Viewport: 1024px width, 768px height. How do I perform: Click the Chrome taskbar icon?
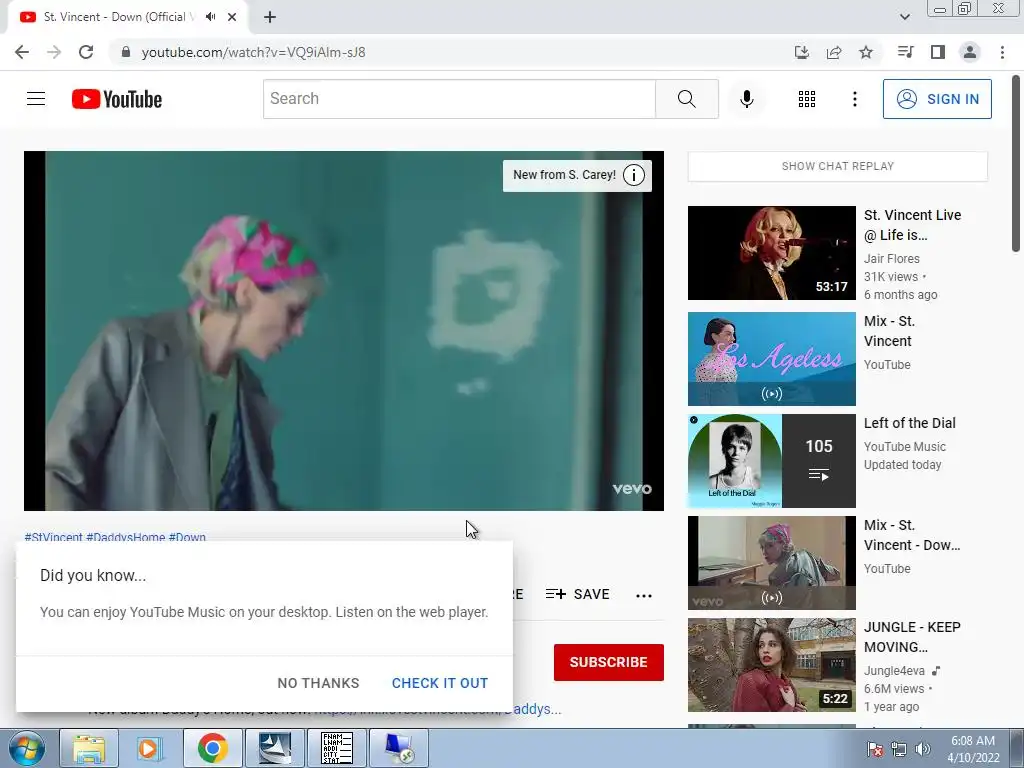click(x=212, y=748)
